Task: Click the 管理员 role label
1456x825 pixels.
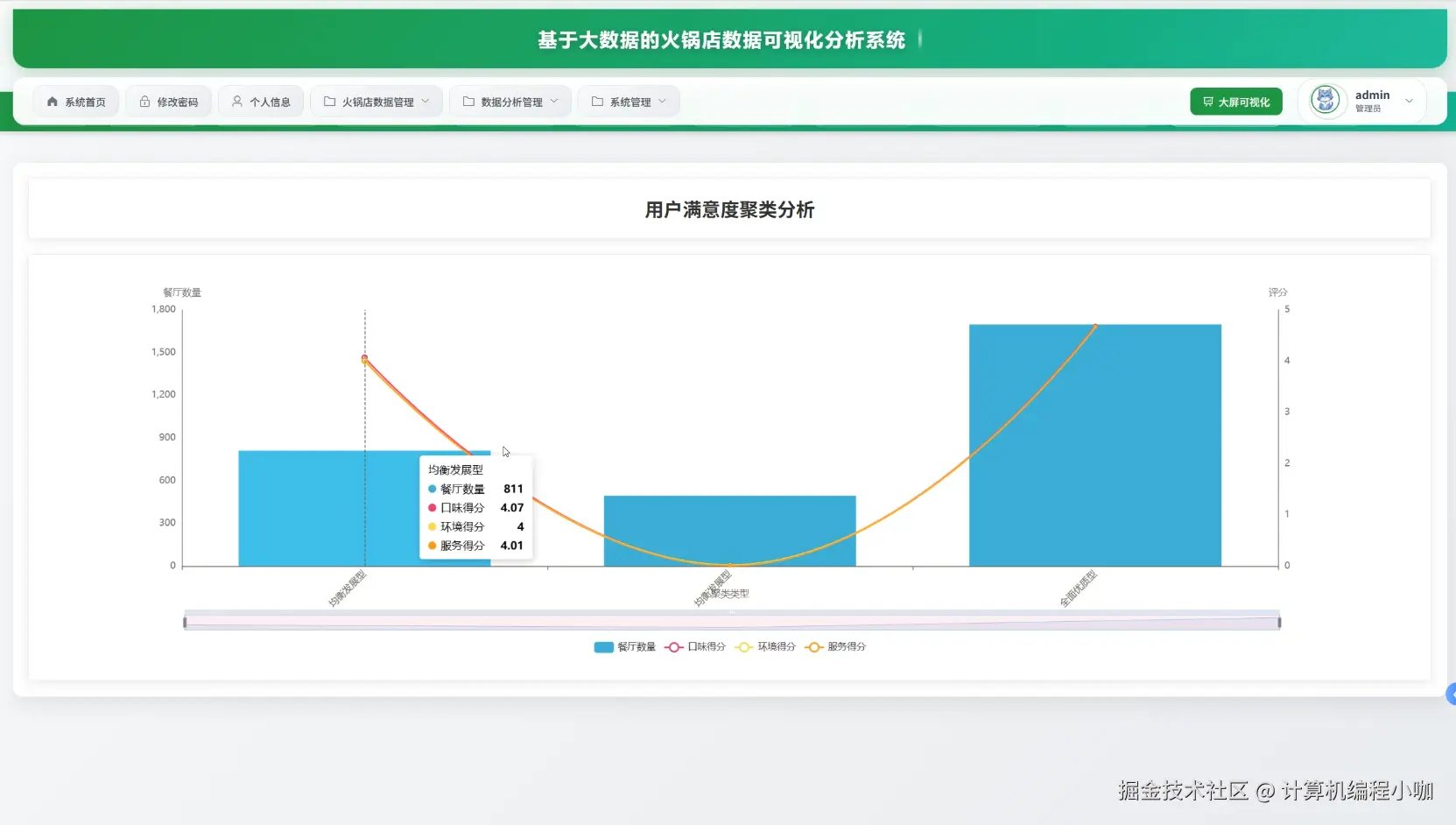Action: pyautogui.click(x=1368, y=109)
